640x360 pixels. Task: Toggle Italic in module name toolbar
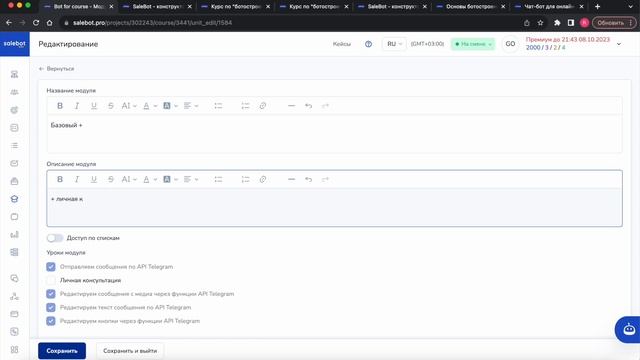(x=77, y=106)
